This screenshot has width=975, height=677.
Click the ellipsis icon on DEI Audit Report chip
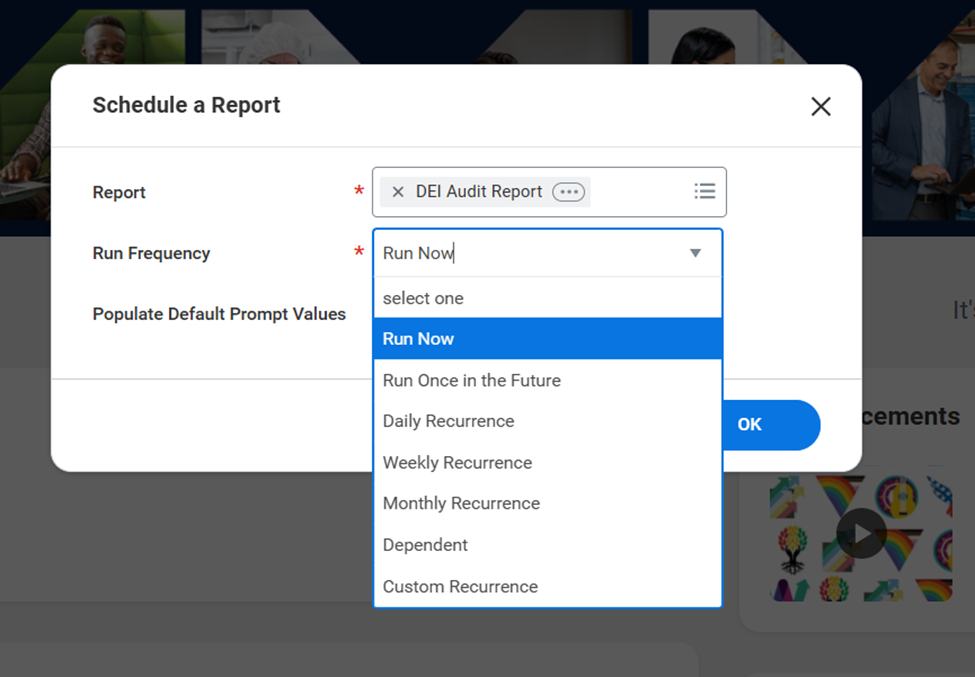(x=568, y=191)
